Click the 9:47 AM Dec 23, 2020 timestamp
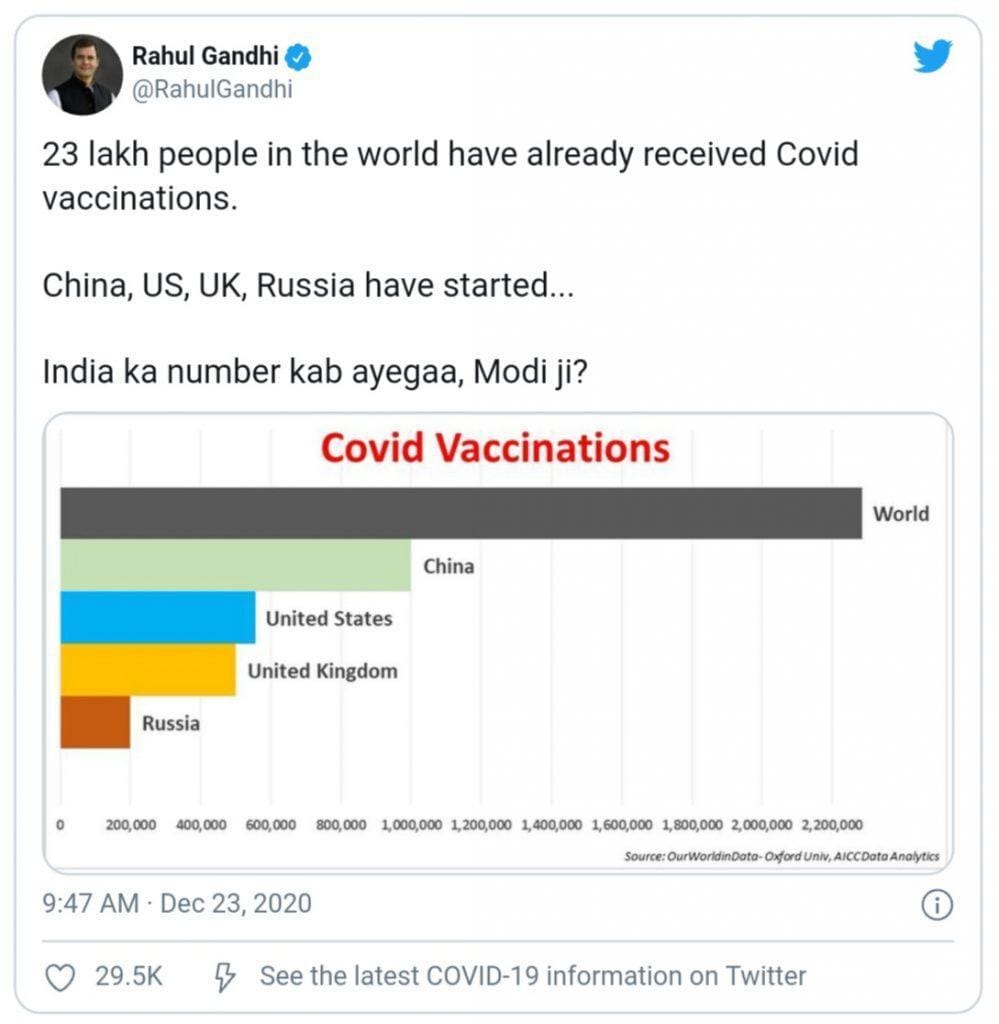The width and height of the screenshot is (999, 1024). (177, 904)
